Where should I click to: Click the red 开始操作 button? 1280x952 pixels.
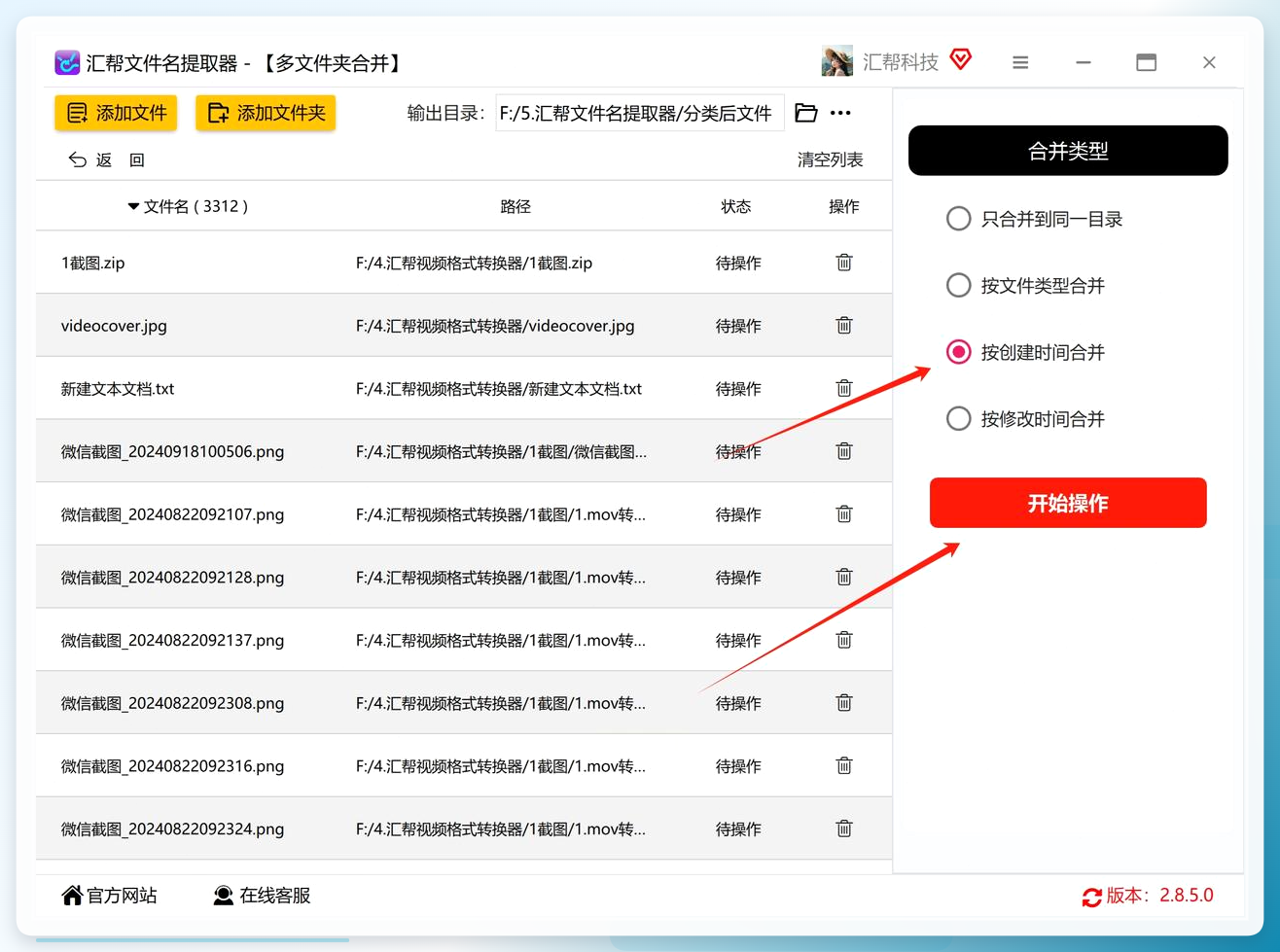[x=1068, y=503]
